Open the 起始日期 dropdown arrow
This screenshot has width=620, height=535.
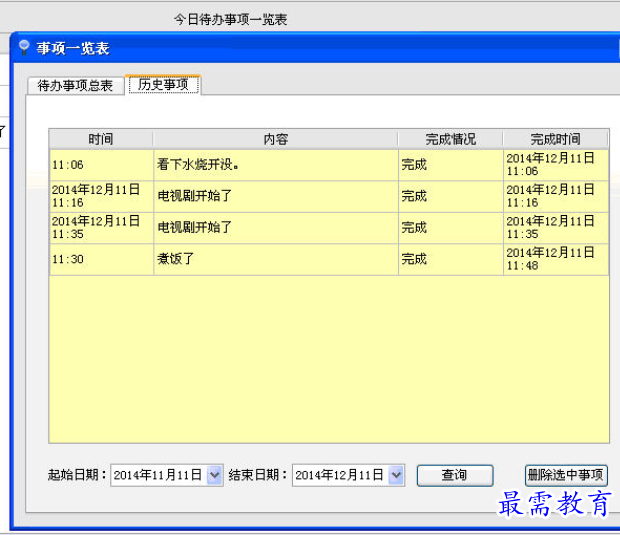[214, 476]
